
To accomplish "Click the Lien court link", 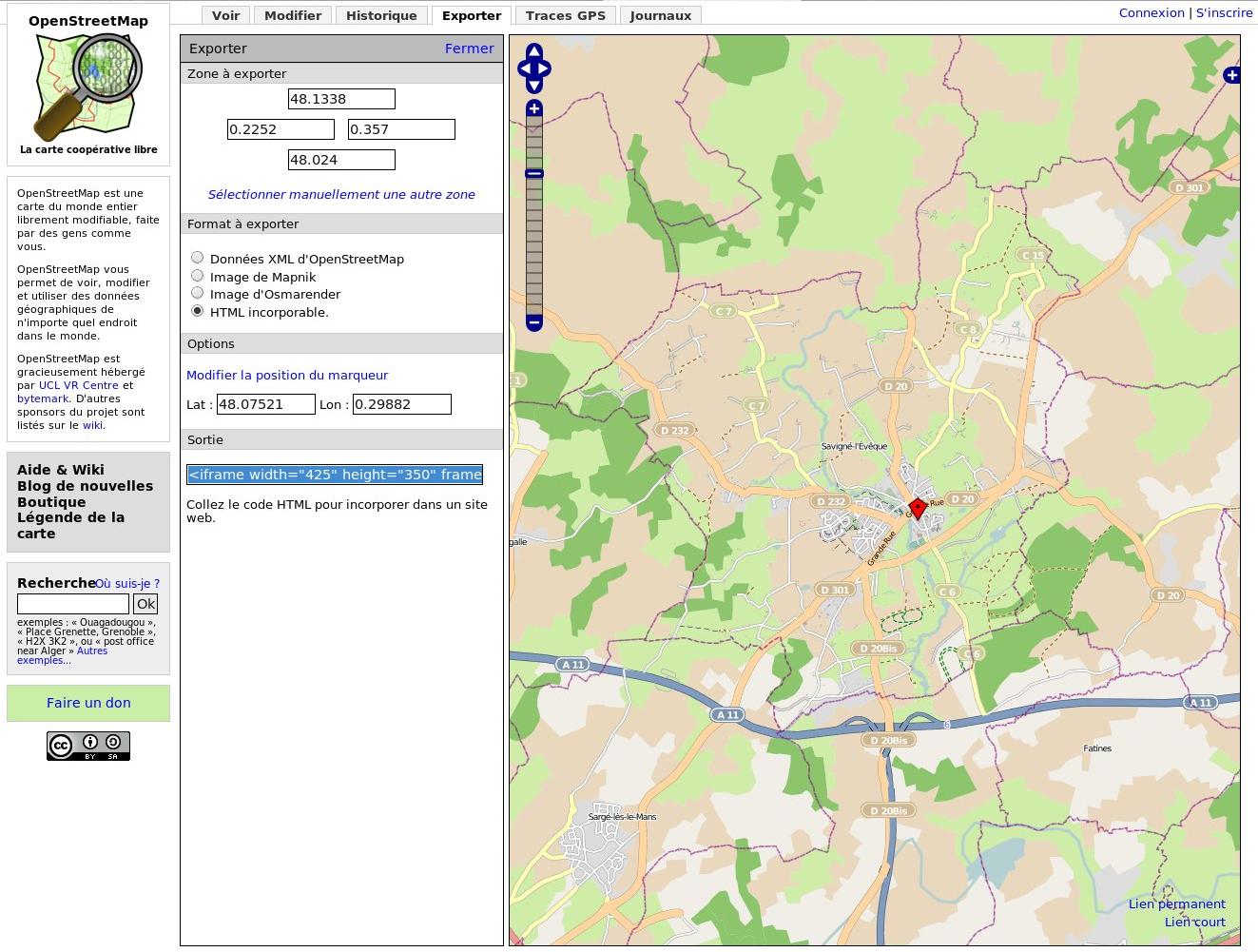I will click(x=1195, y=922).
